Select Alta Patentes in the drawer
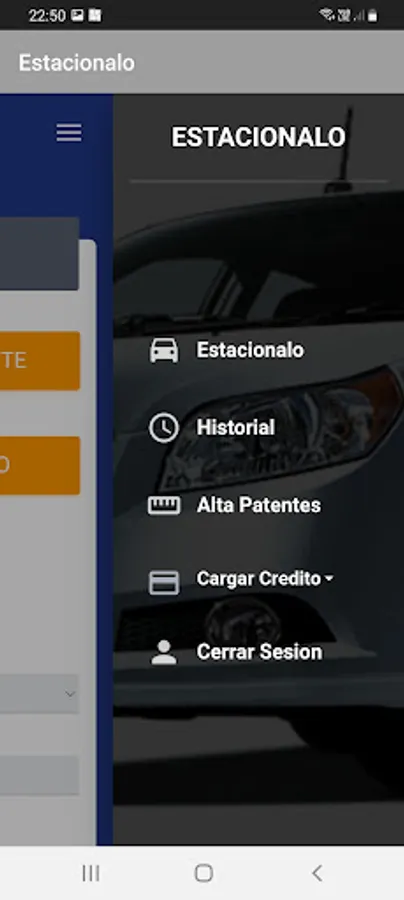The height and width of the screenshot is (900, 404). coord(259,505)
